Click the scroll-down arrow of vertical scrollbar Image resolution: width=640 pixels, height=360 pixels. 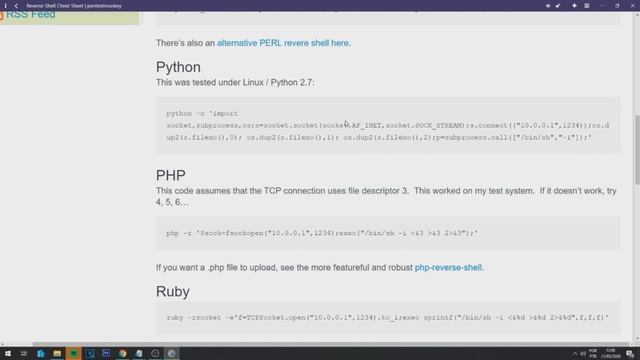[x=637, y=339]
